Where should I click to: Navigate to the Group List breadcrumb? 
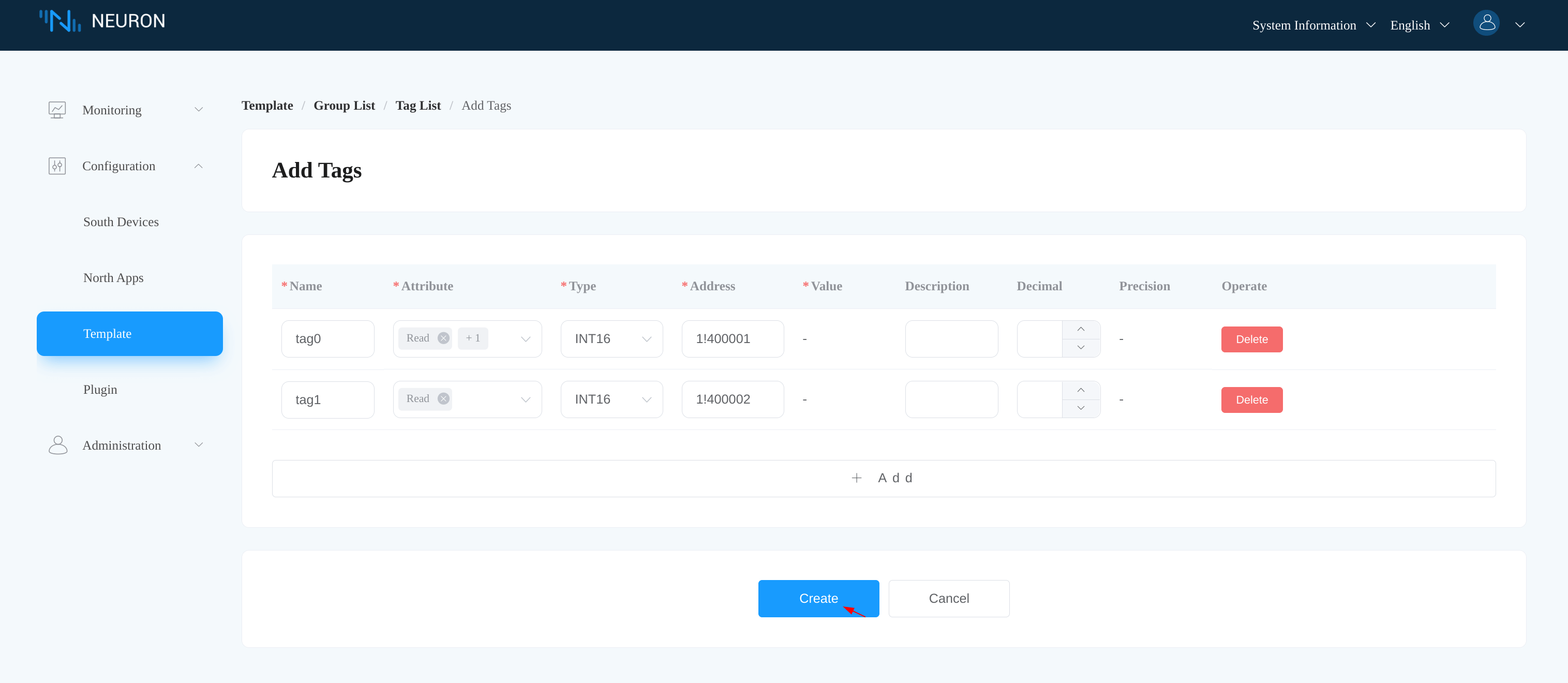tap(344, 106)
